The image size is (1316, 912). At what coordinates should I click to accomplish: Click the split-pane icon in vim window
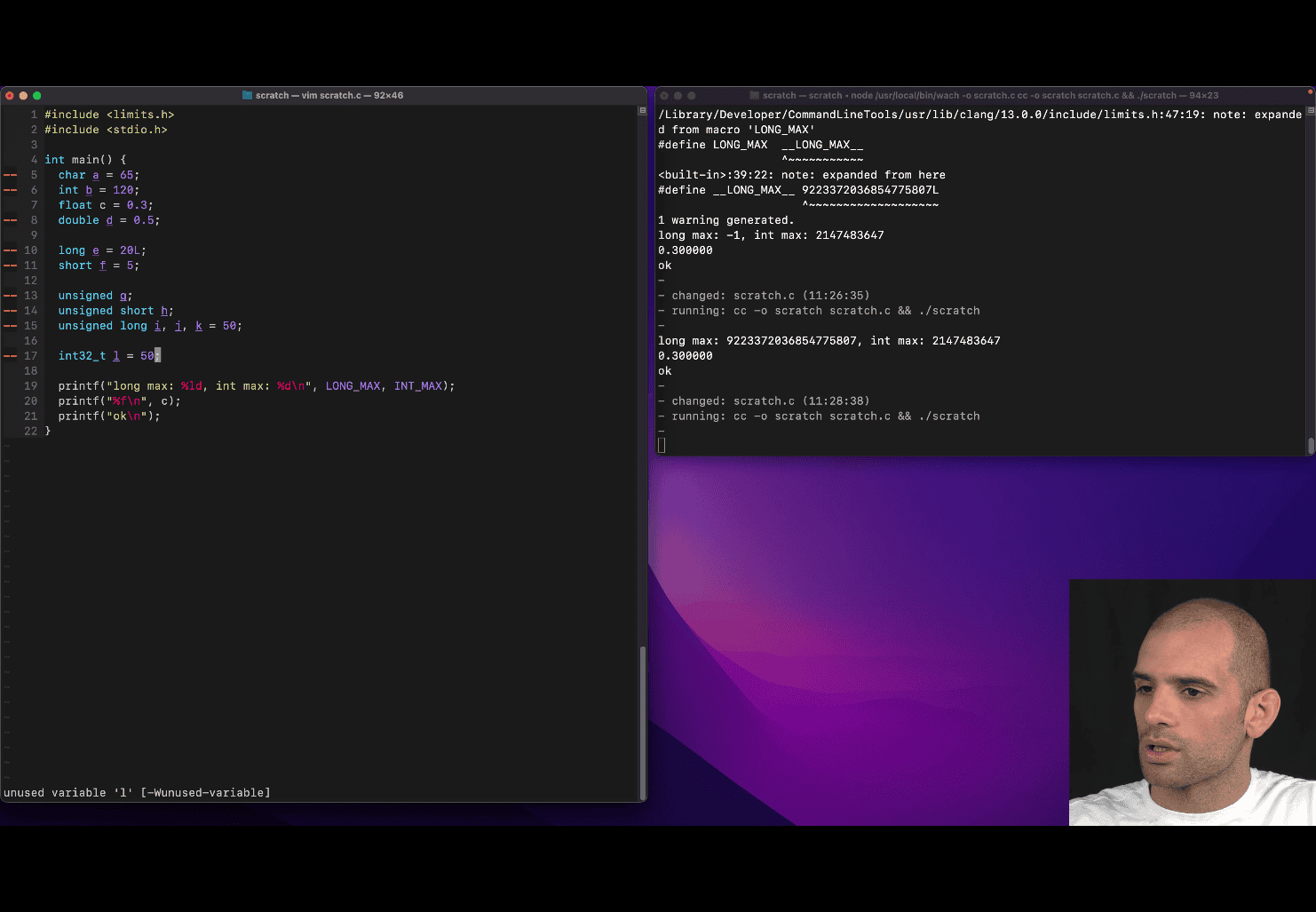point(642,111)
